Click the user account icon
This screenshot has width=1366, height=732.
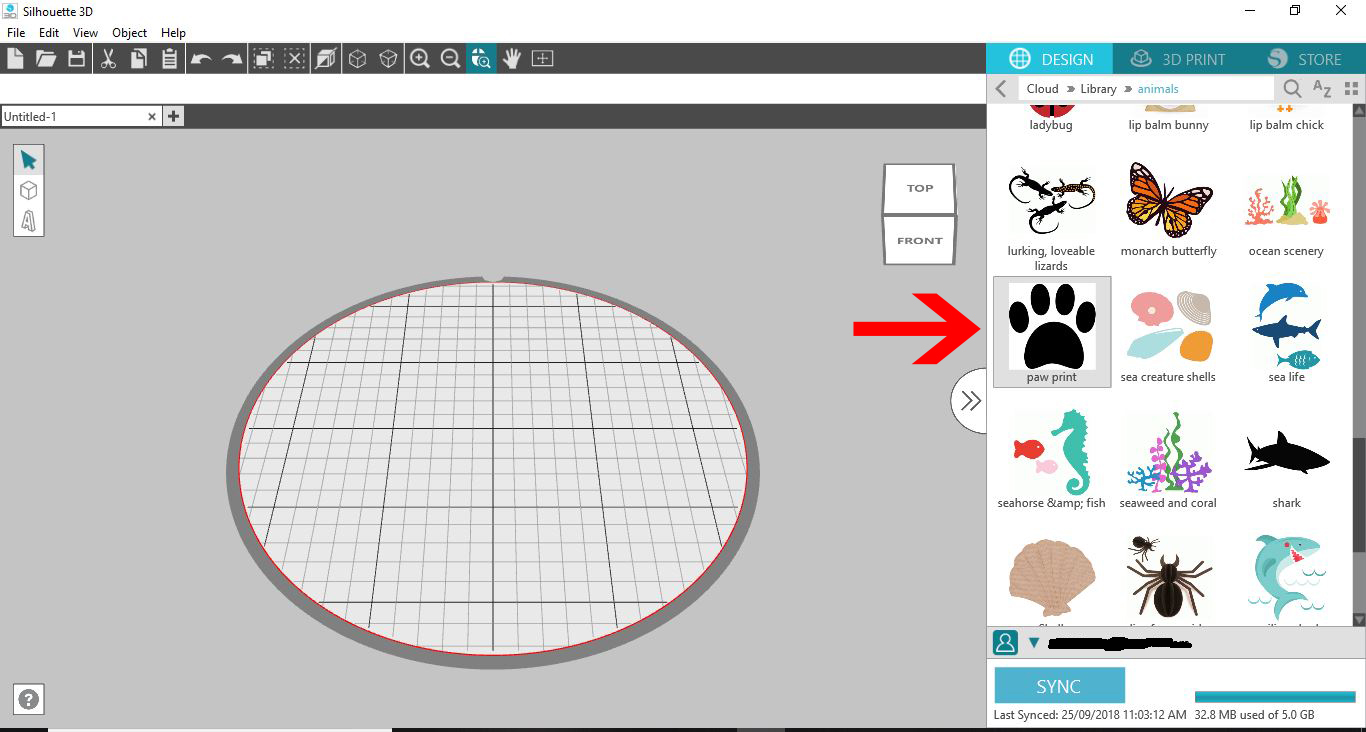pos(1005,642)
